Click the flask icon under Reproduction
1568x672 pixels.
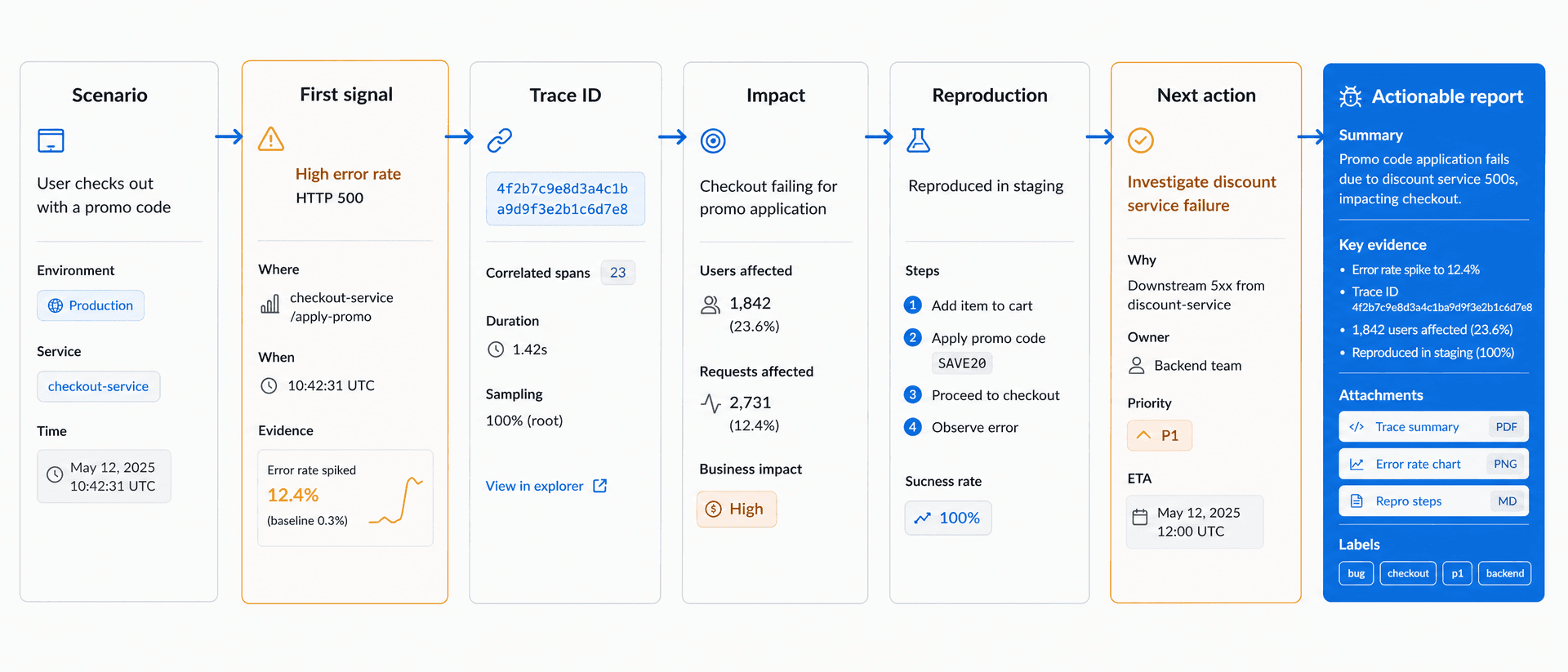[918, 140]
